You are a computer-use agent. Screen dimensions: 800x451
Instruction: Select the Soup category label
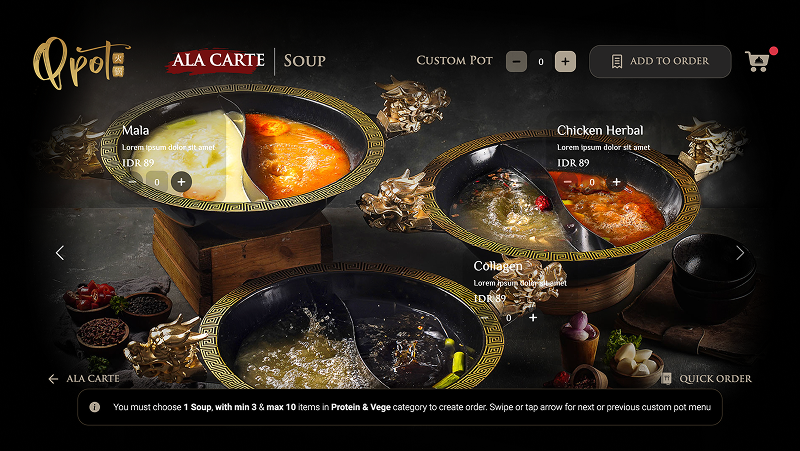[305, 61]
